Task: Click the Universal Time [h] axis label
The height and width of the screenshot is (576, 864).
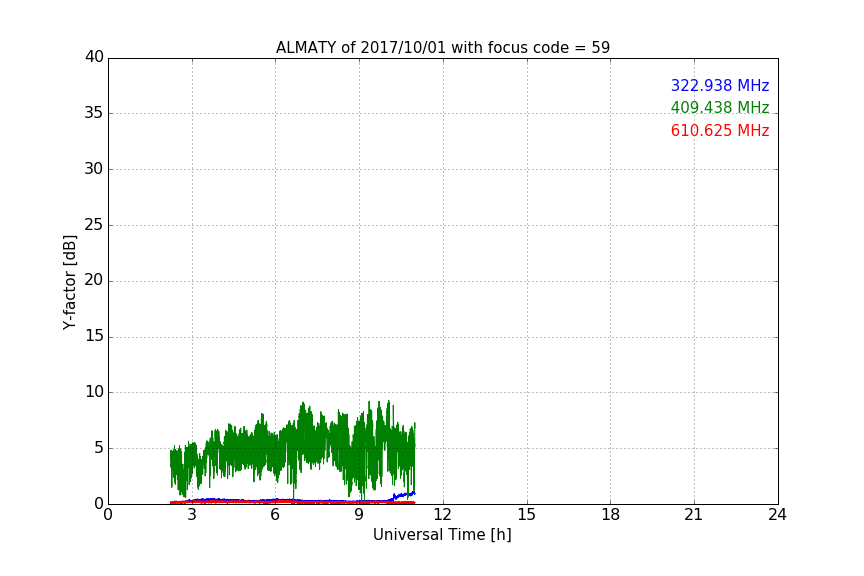Action: click(x=442, y=535)
